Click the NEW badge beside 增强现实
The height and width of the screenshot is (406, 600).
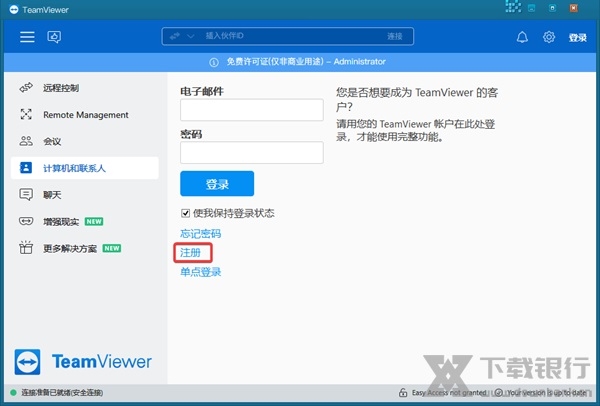tap(94, 222)
